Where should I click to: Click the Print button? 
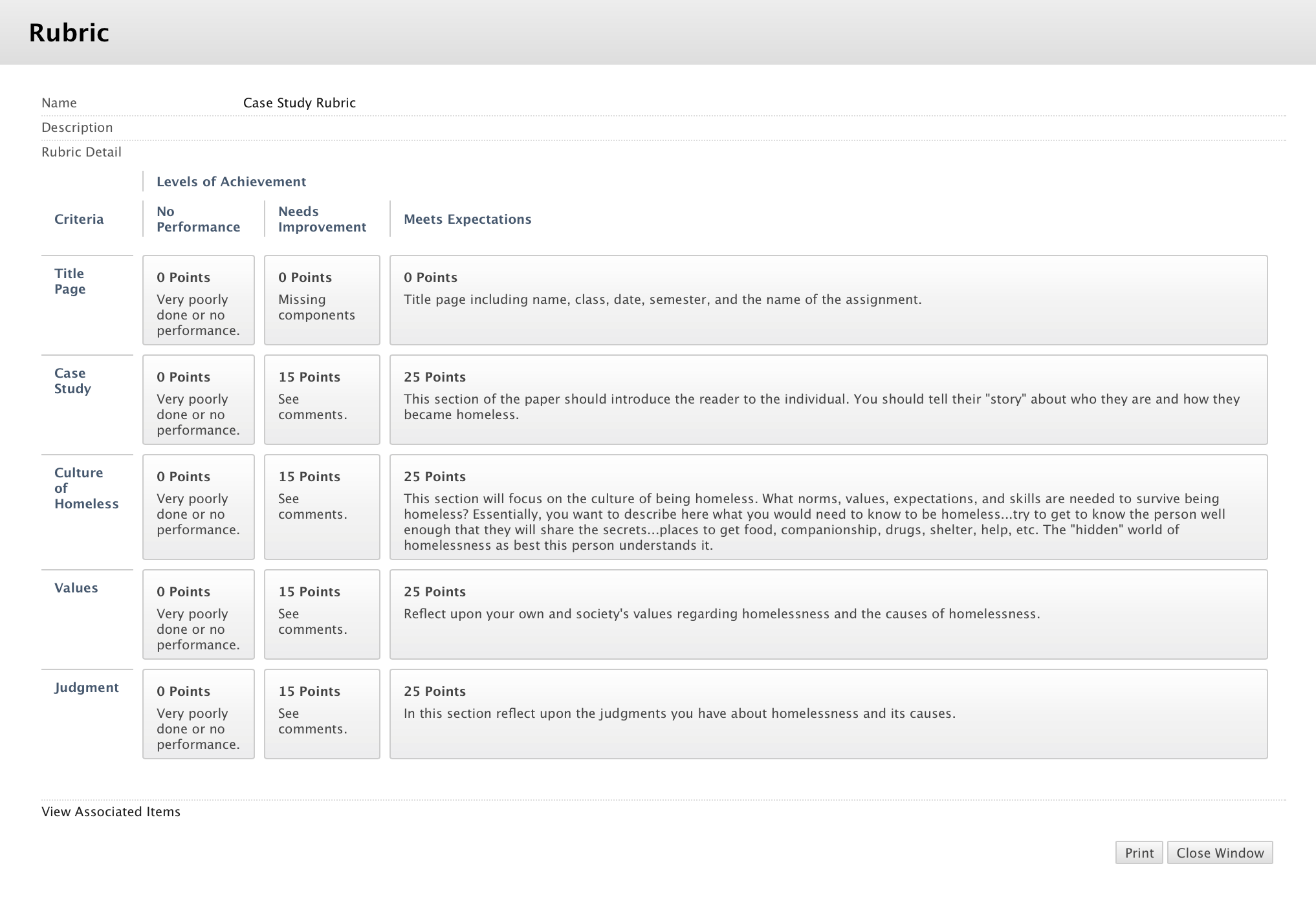coord(1139,852)
